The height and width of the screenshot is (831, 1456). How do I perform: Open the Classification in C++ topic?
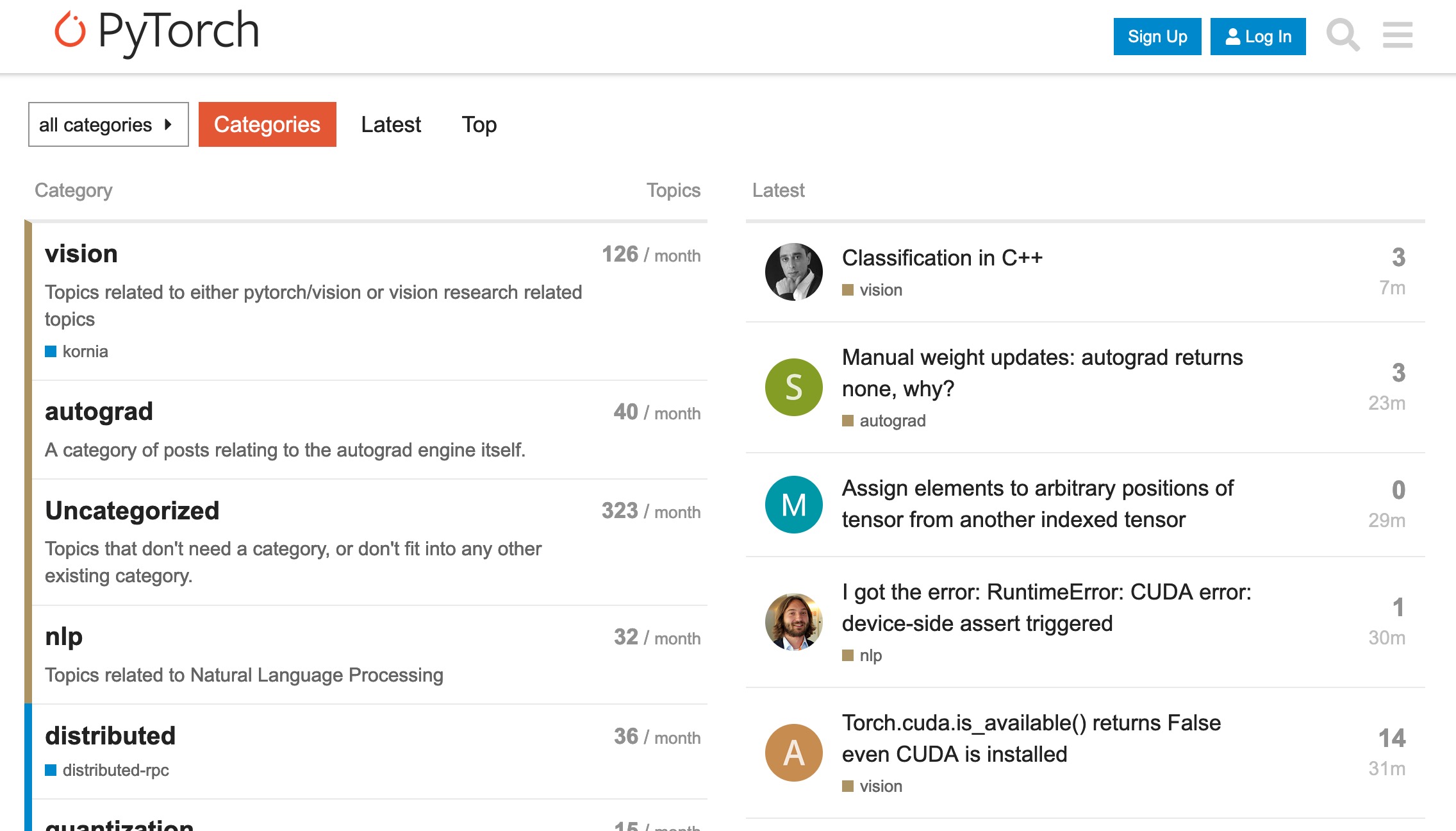(x=942, y=258)
